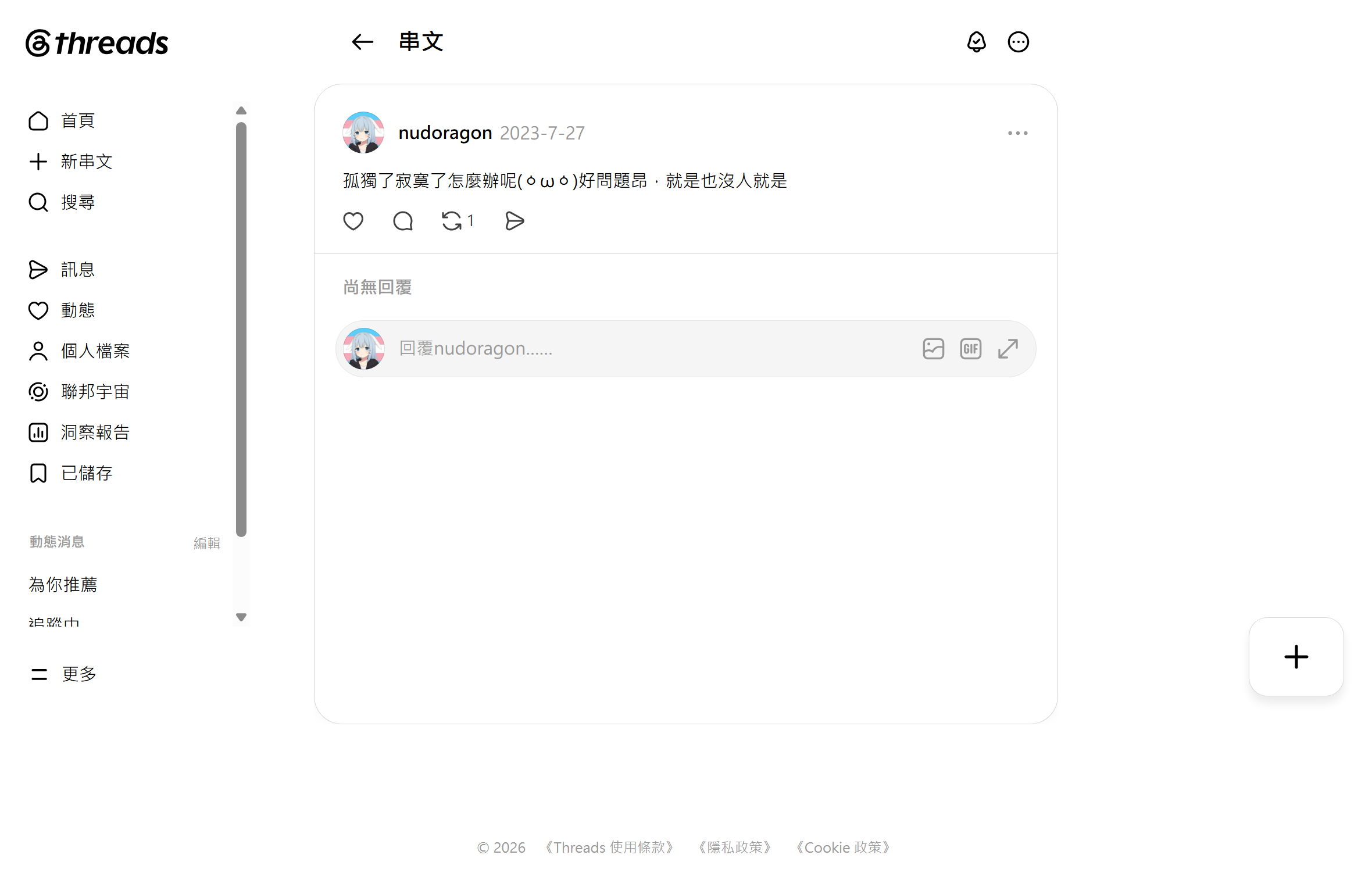Open 洞察報告 in the sidebar

point(79,432)
